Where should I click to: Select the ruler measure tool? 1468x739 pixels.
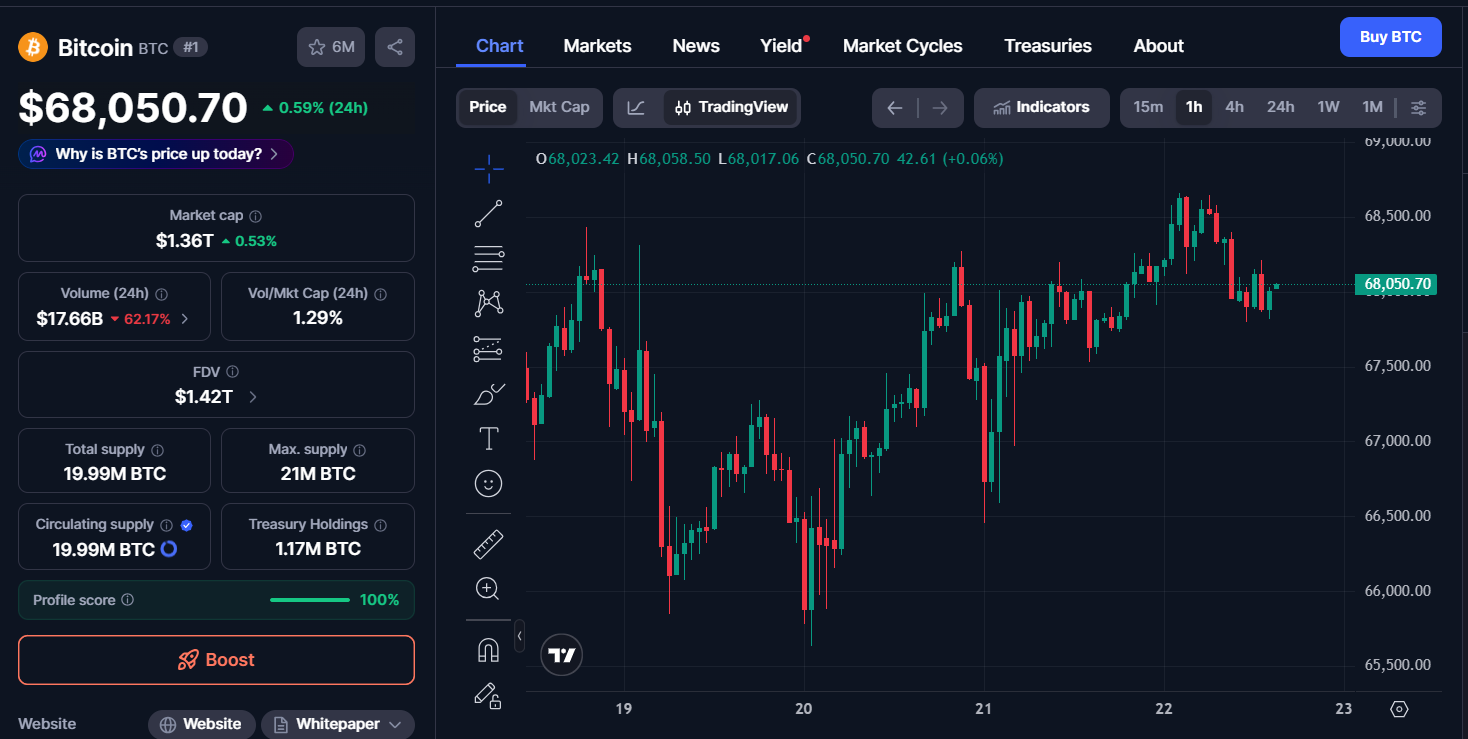tap(488, 544)
